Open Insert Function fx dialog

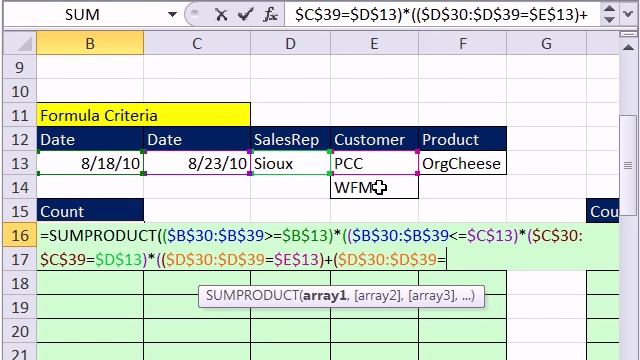[270, 15]
